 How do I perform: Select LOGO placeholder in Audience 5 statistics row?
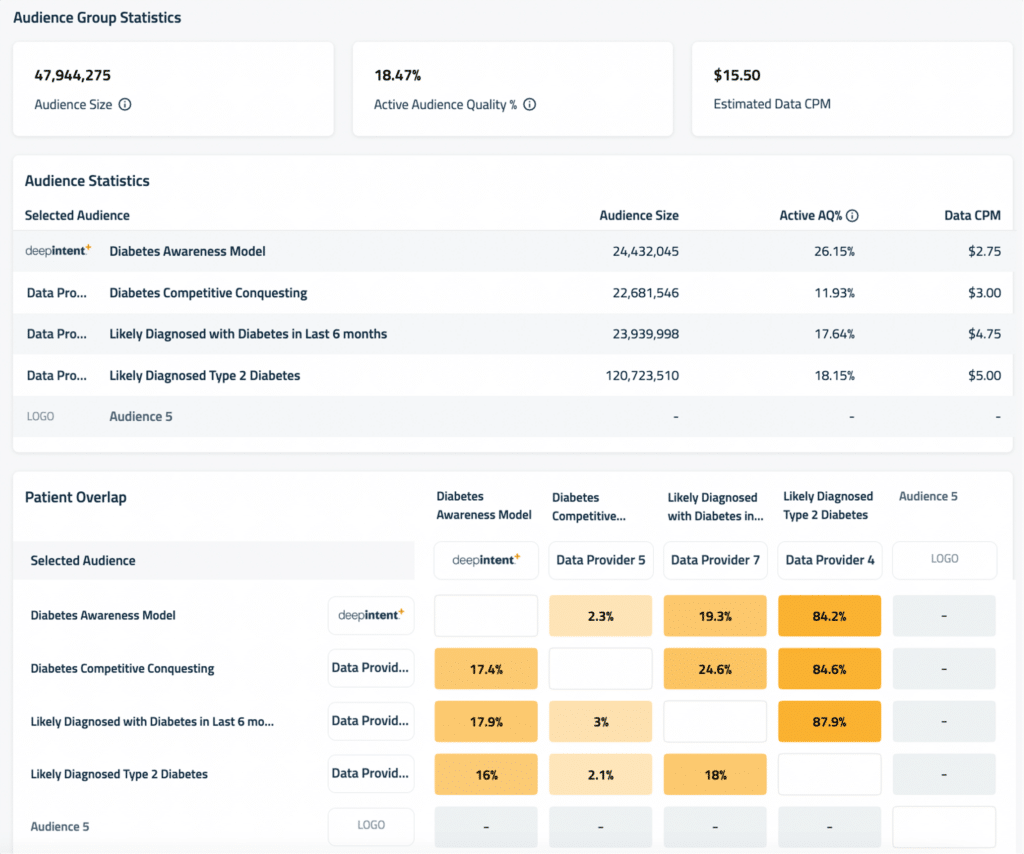(x=40, y=417)
